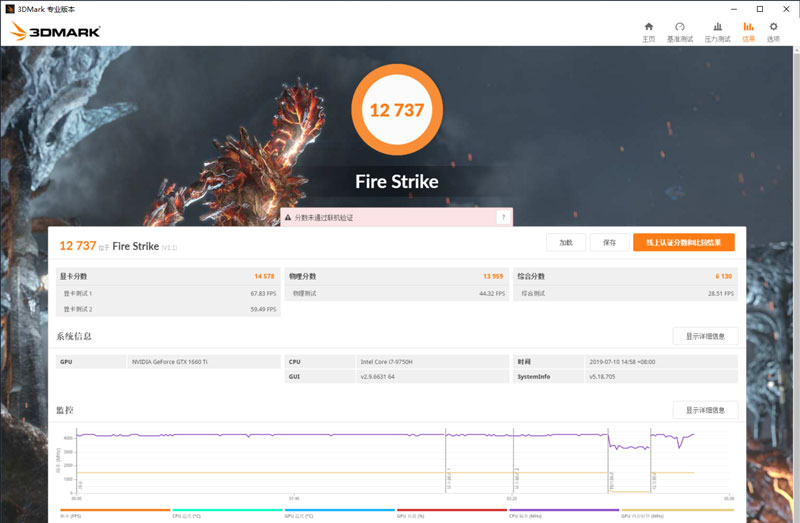Go to the Home tab icon
Screen dimensions: 800x523
tap(648, 32)
